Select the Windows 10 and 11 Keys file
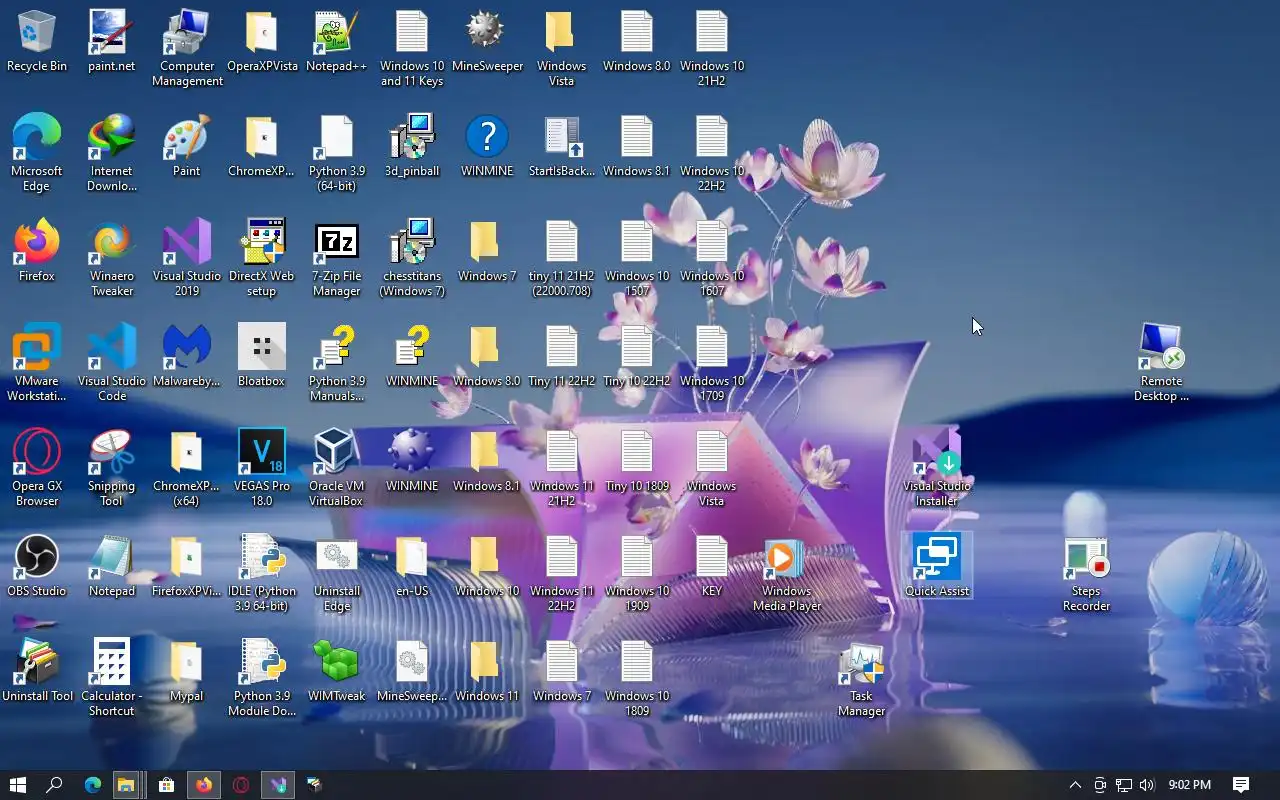The image size is (1280, 800). point(412,49)
